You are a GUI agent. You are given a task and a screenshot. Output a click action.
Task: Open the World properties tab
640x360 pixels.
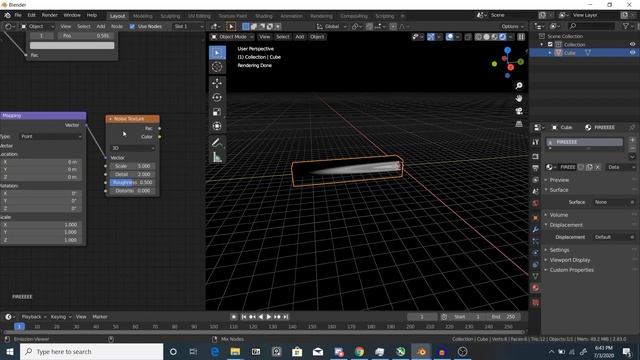pyautogui.click(x=536, y=203)
